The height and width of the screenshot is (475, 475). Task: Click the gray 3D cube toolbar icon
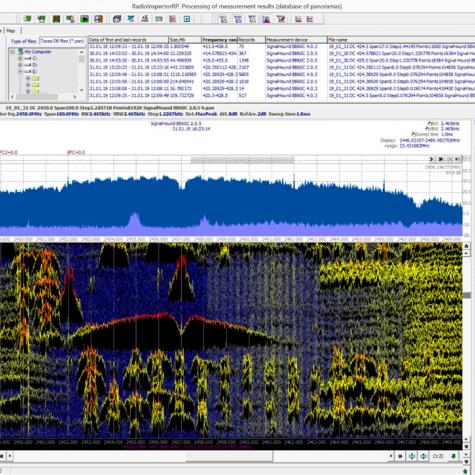[x=117, y=19]
